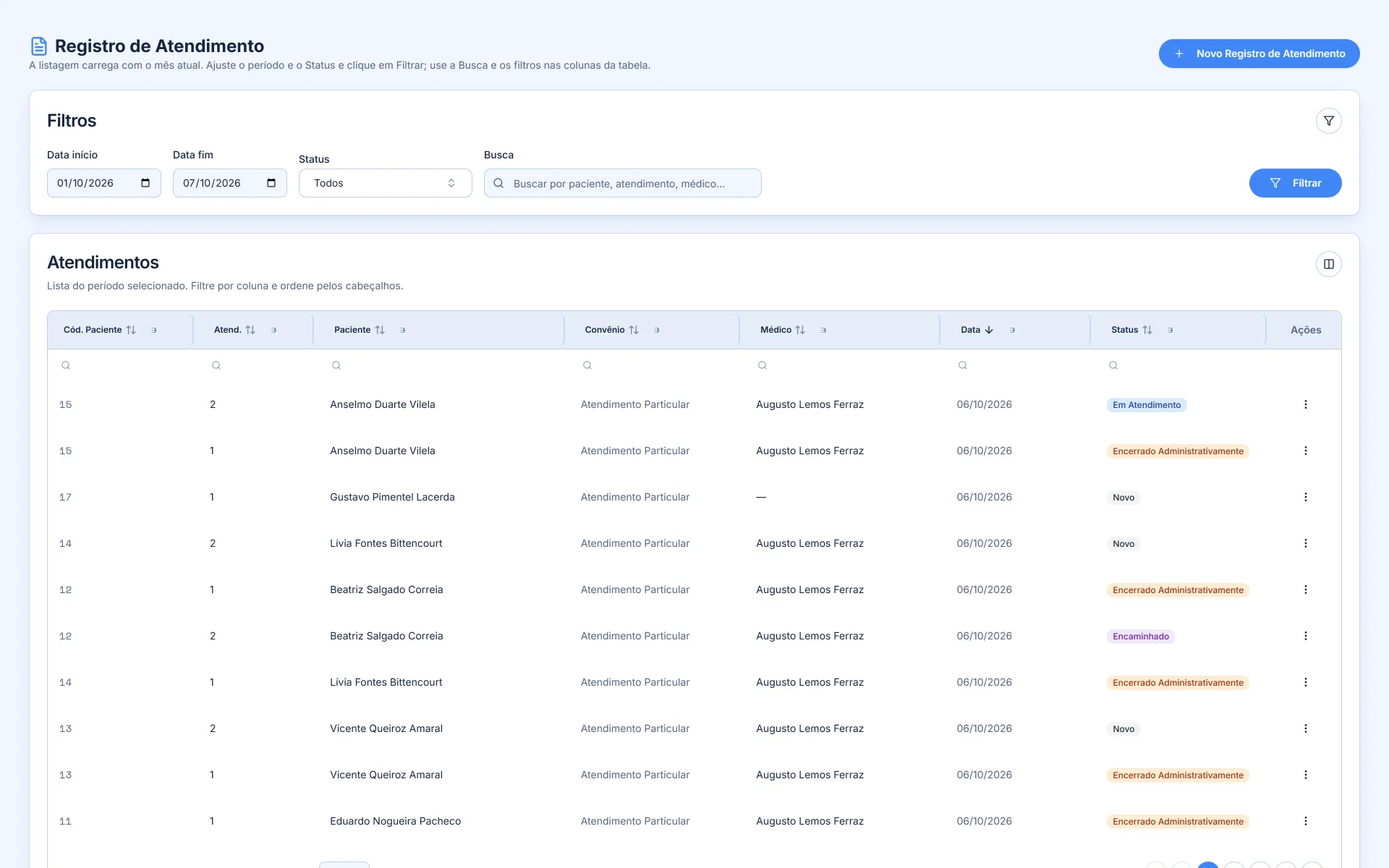
Task: Sort table by Médico column arrows
Action: [800, 330]
